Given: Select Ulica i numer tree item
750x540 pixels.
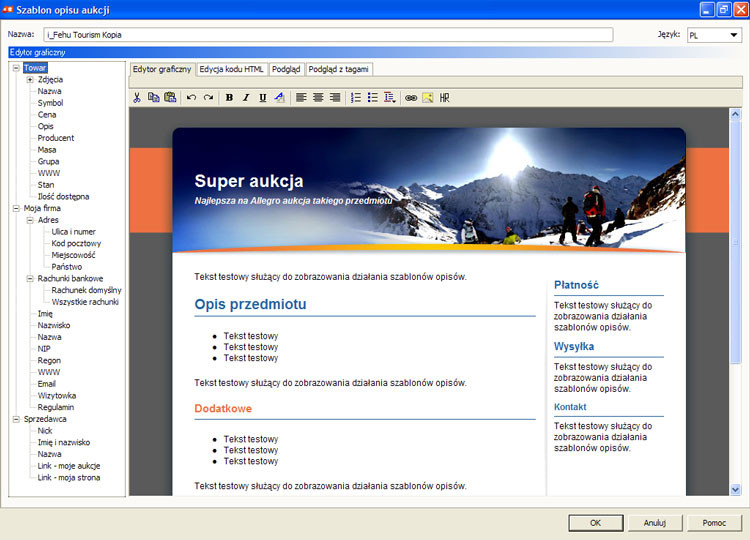Looking at the screenshot, I should click(74, 231).
